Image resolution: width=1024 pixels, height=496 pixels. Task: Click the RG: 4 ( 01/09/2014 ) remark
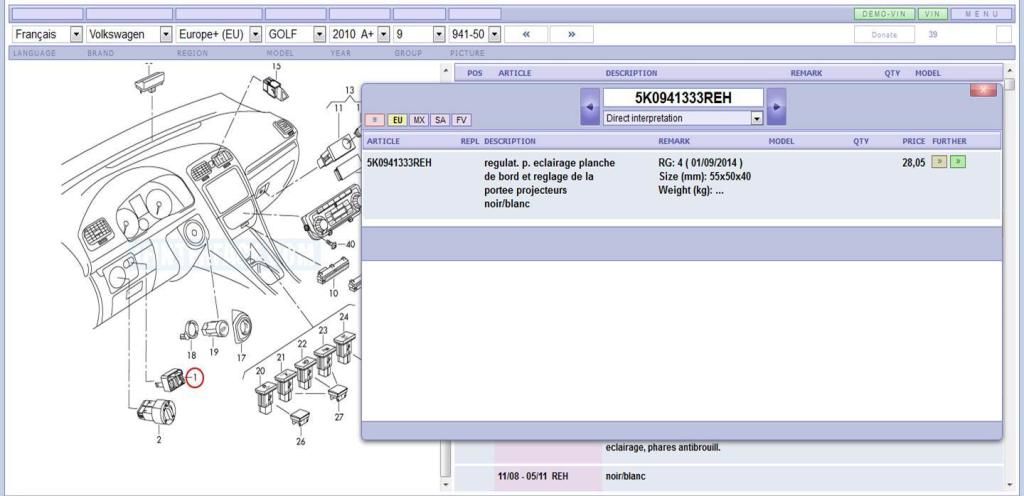(x=700, y=163)
